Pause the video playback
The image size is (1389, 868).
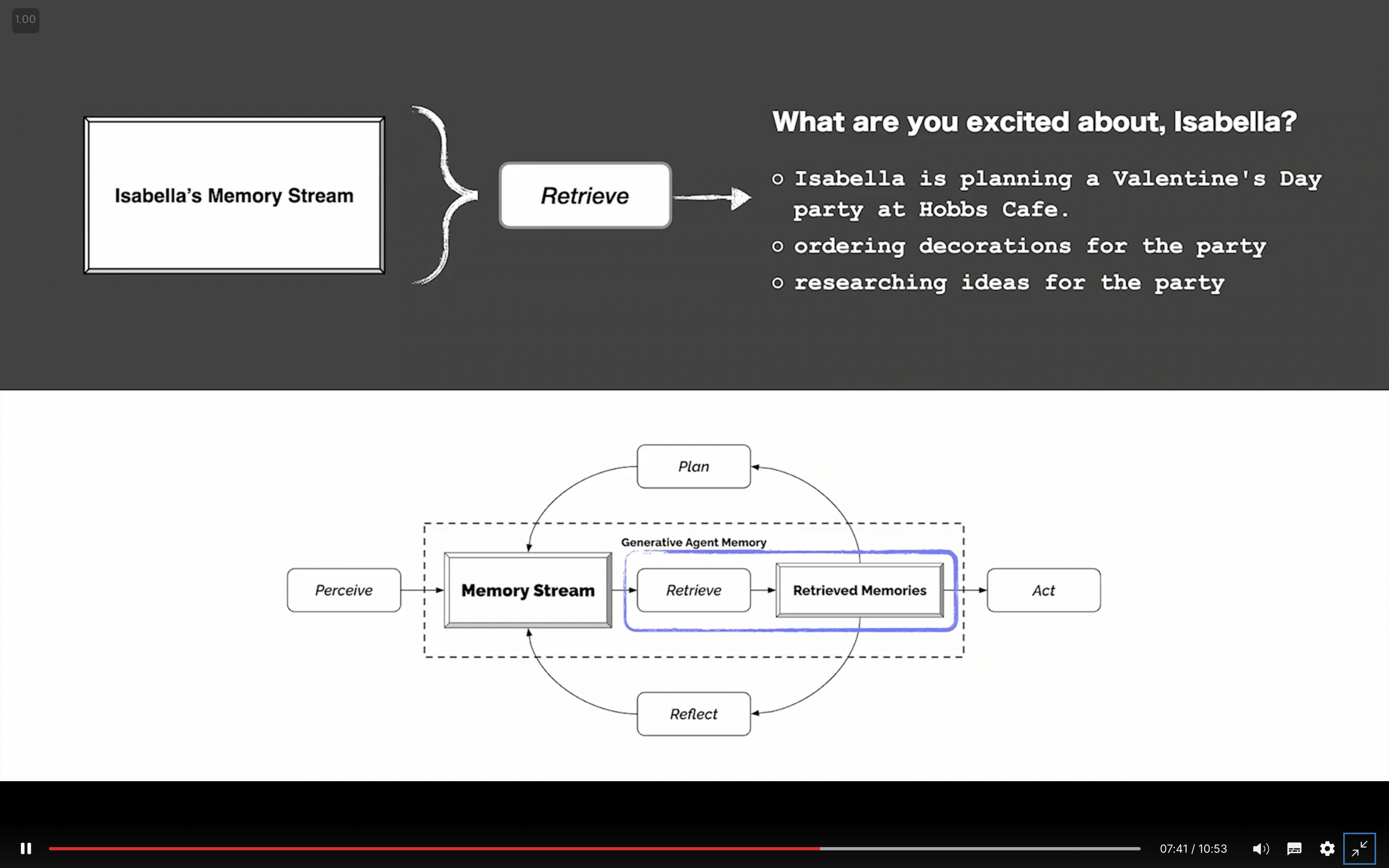click(x=26, y=848)
